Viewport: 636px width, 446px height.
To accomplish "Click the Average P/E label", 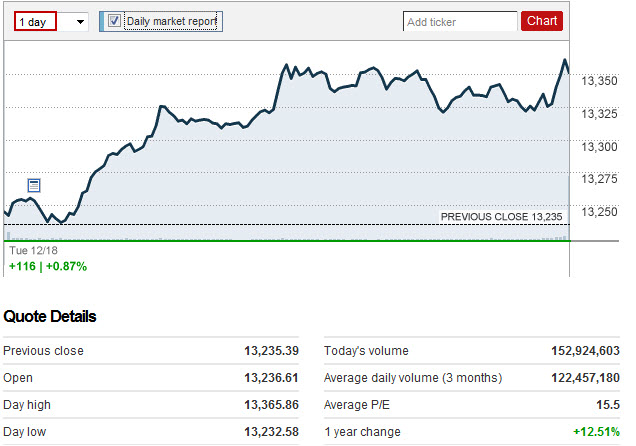I will tap(357, 405).
